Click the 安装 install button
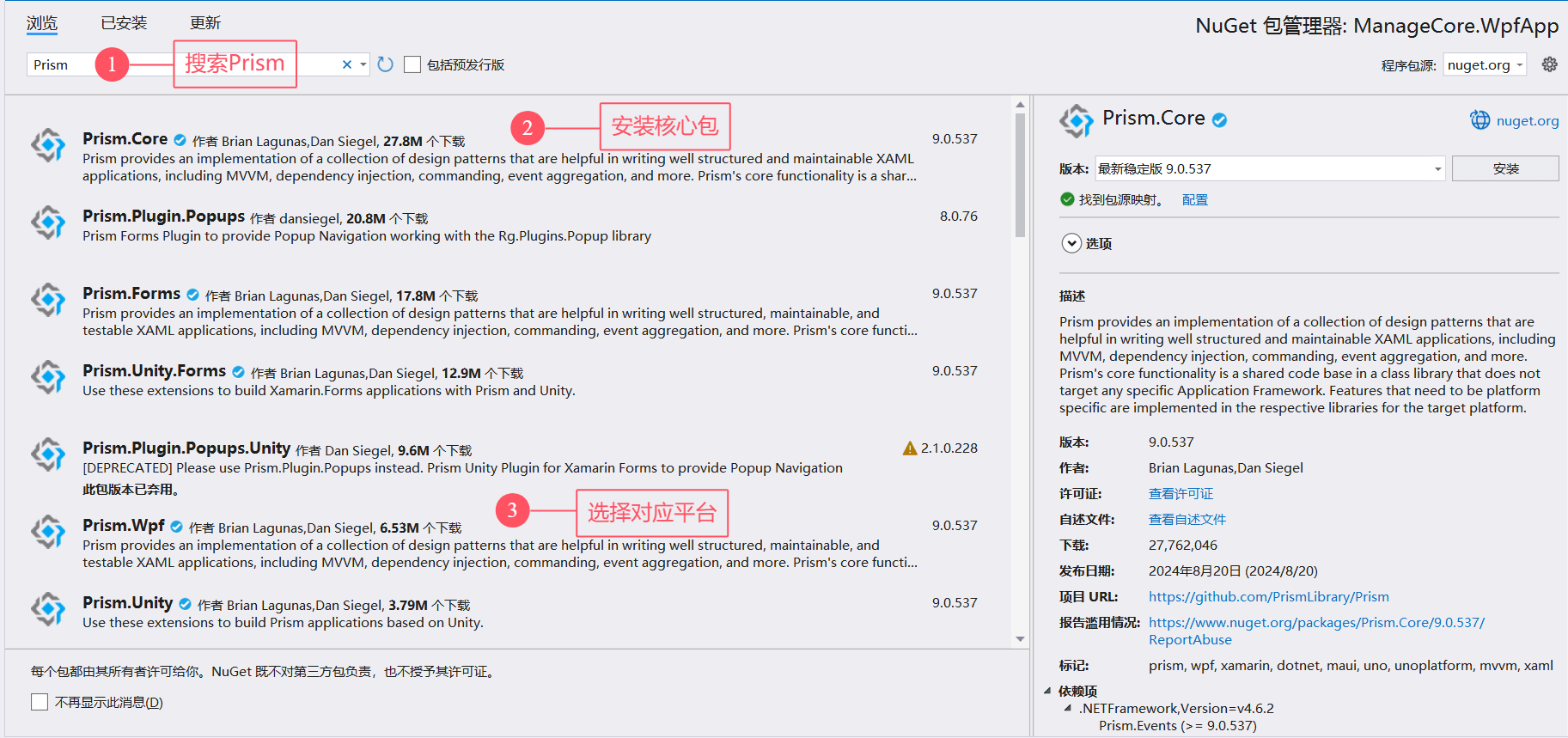 (x=1505, y=168)
